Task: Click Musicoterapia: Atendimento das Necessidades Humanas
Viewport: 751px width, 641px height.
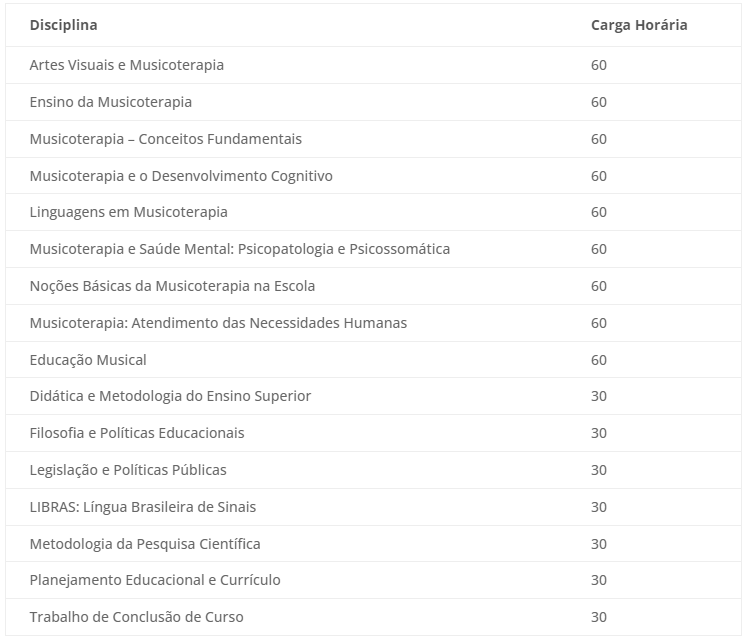Action: coord(218,323)
